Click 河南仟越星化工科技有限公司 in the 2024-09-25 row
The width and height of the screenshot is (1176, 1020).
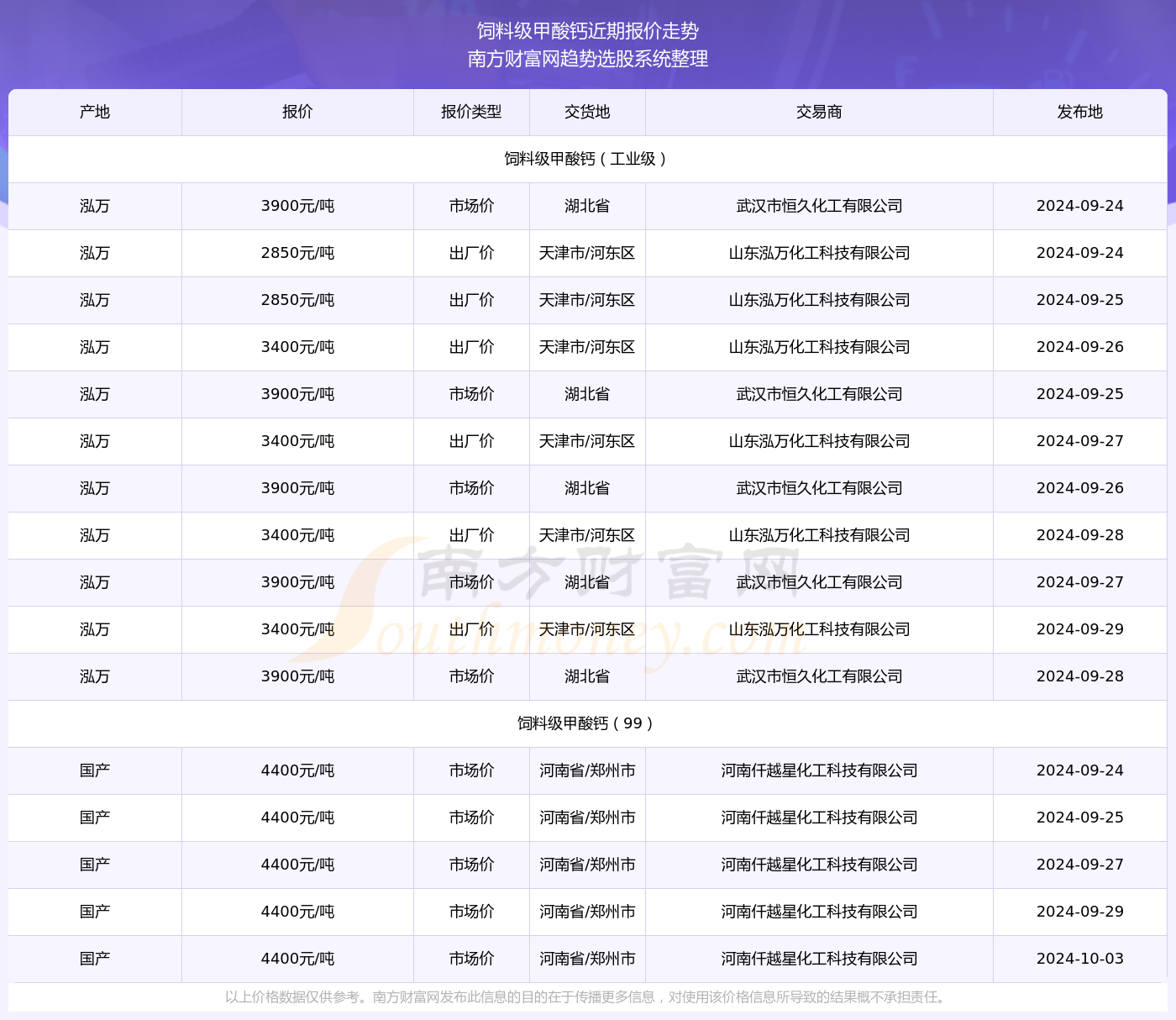pos(819,818)
